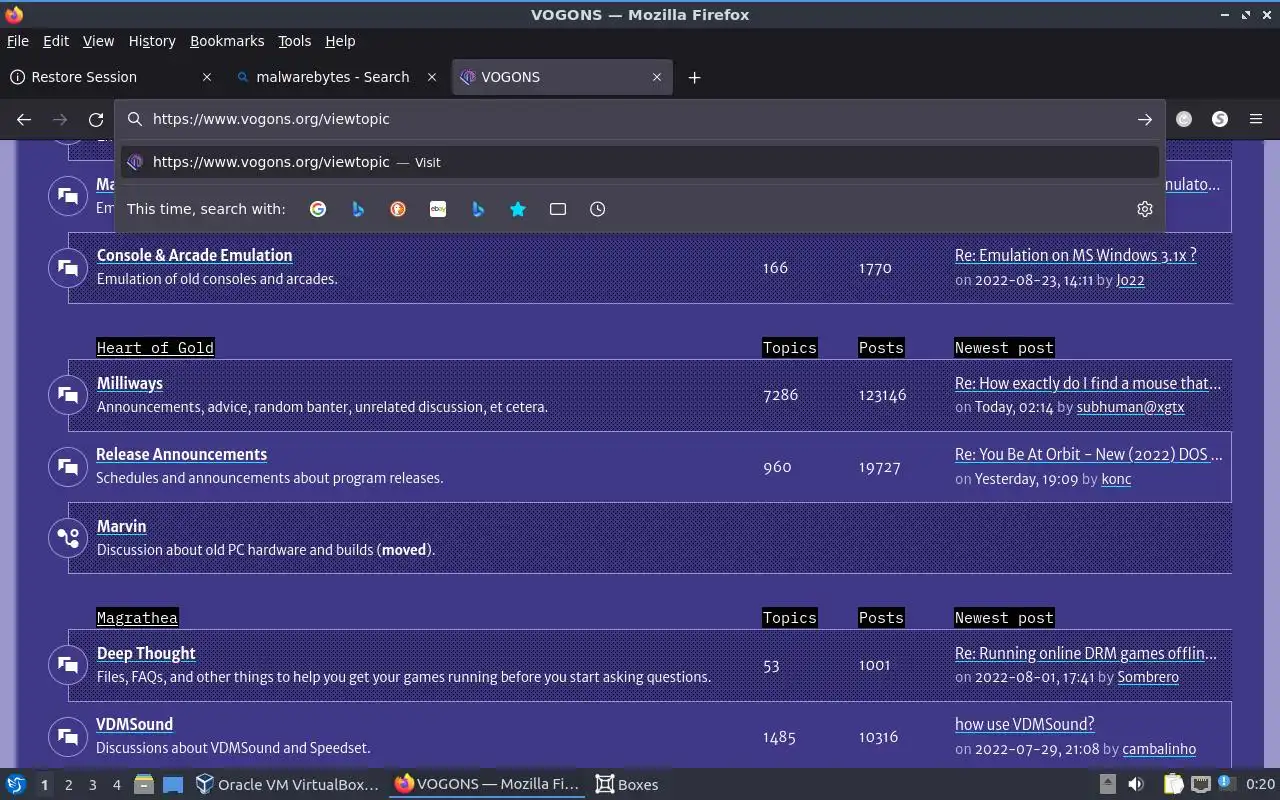This screenshot has height=800, width=1280.
Task: Select the viewtopic Visit suggestion
Action: [x=640, y=162]
